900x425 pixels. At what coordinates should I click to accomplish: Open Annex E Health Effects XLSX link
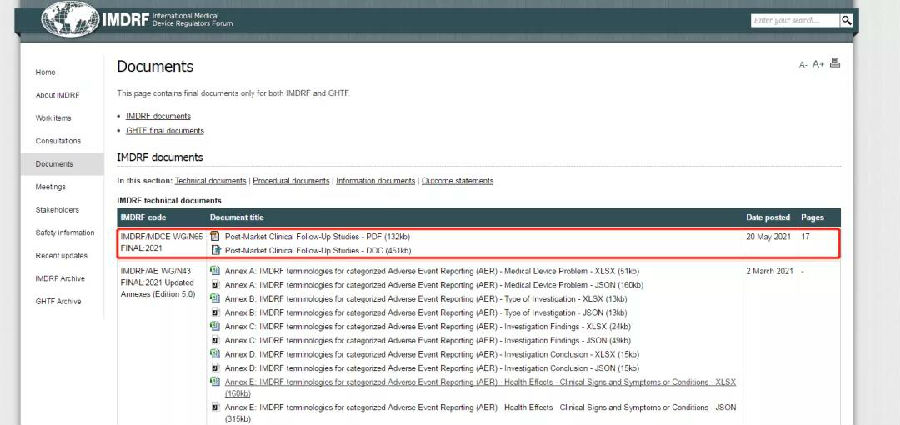point(480,388)
